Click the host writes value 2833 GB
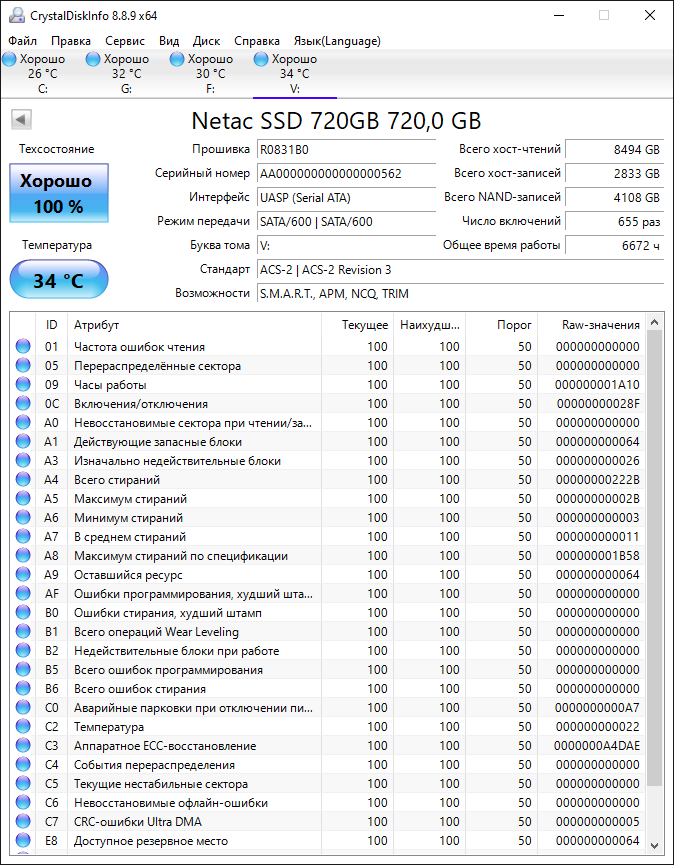The height and width of the screenshot is (865, 674). pyautogui.click(x=614, y=173)
